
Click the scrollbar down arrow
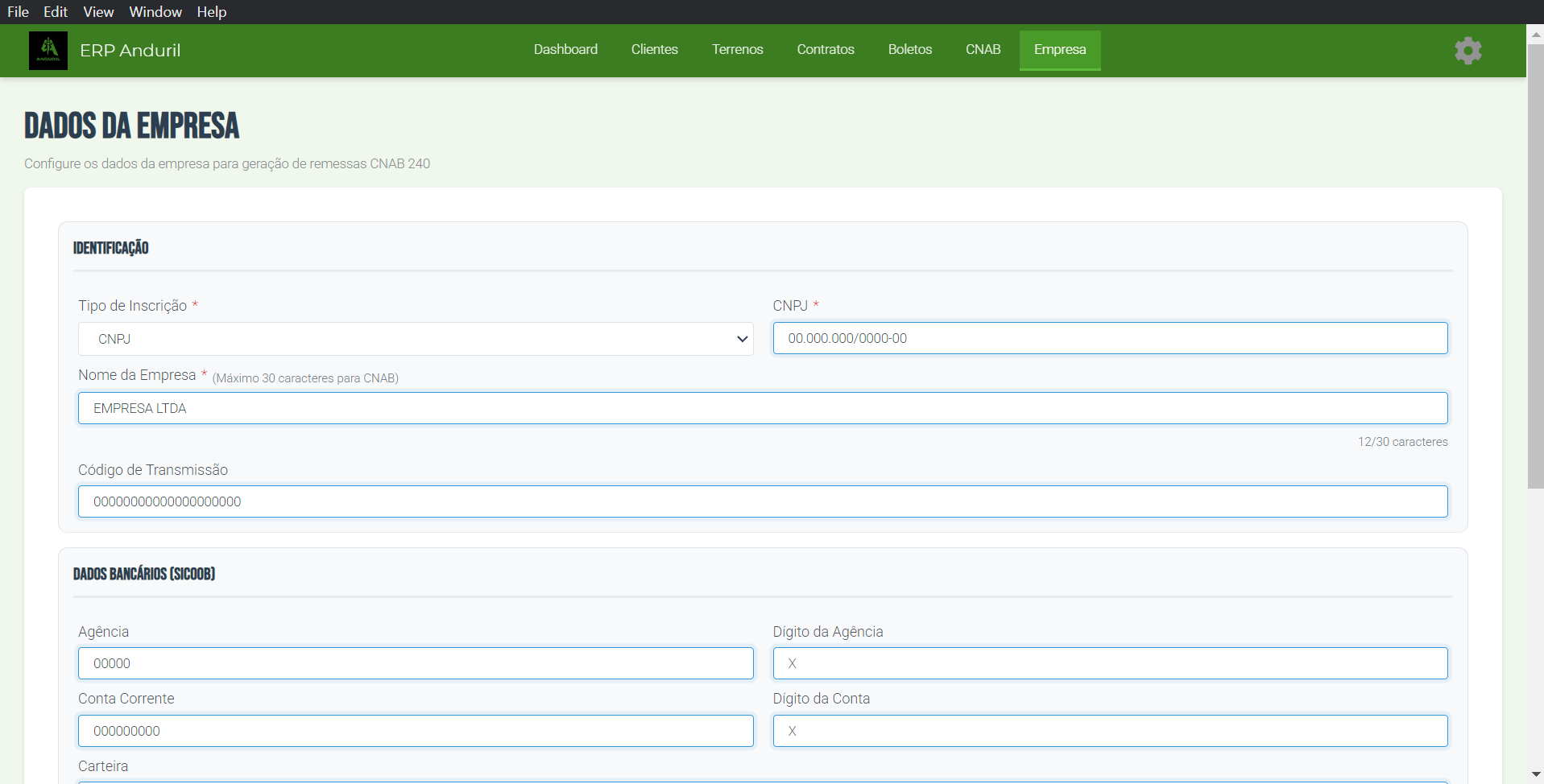(1535, 774)
